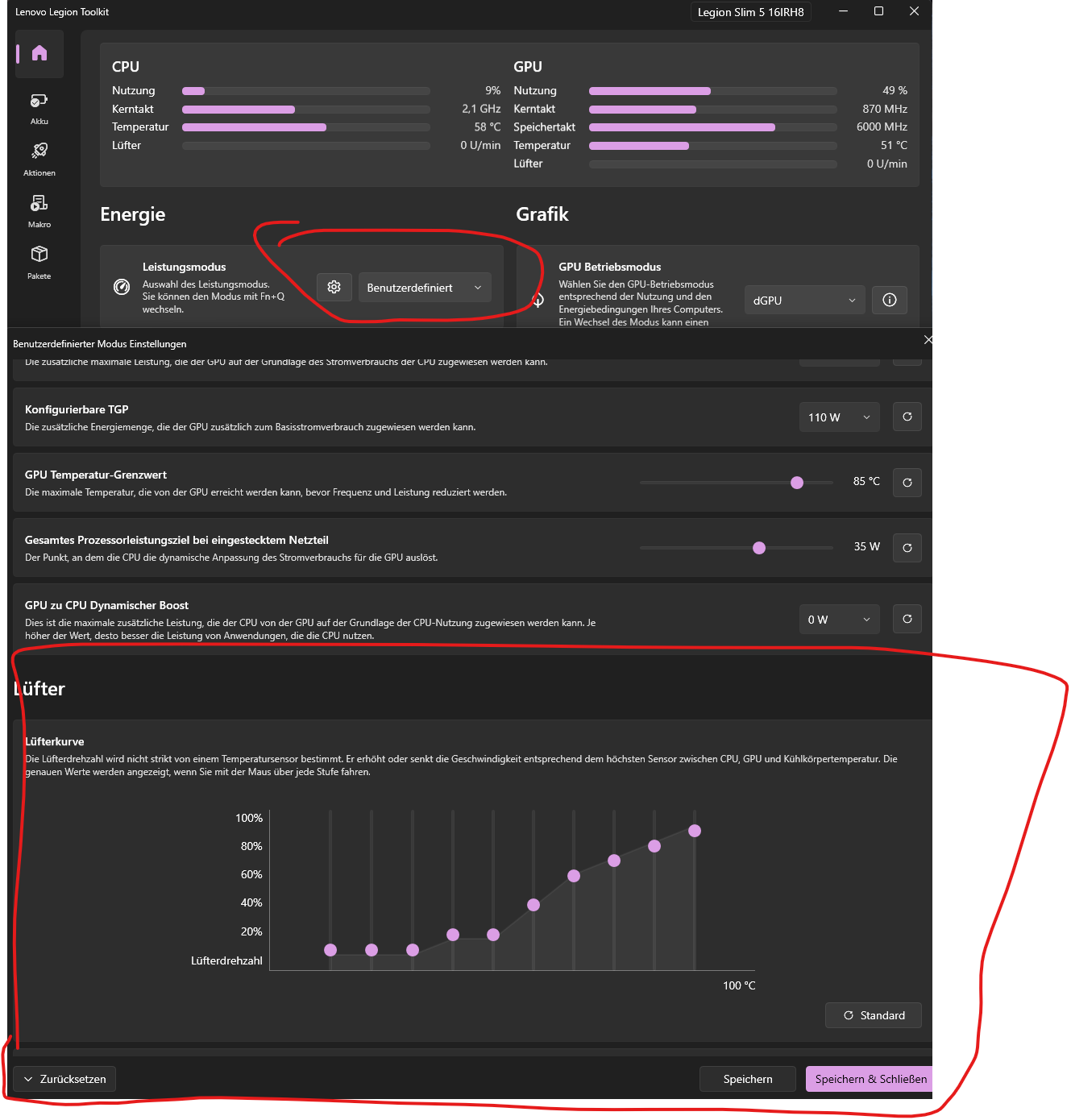The image size is (1071, 1120).
Task: Click the GPU Speichertakt 6000 MHz value
Action: pyautogui.click(x=882, y=127)
